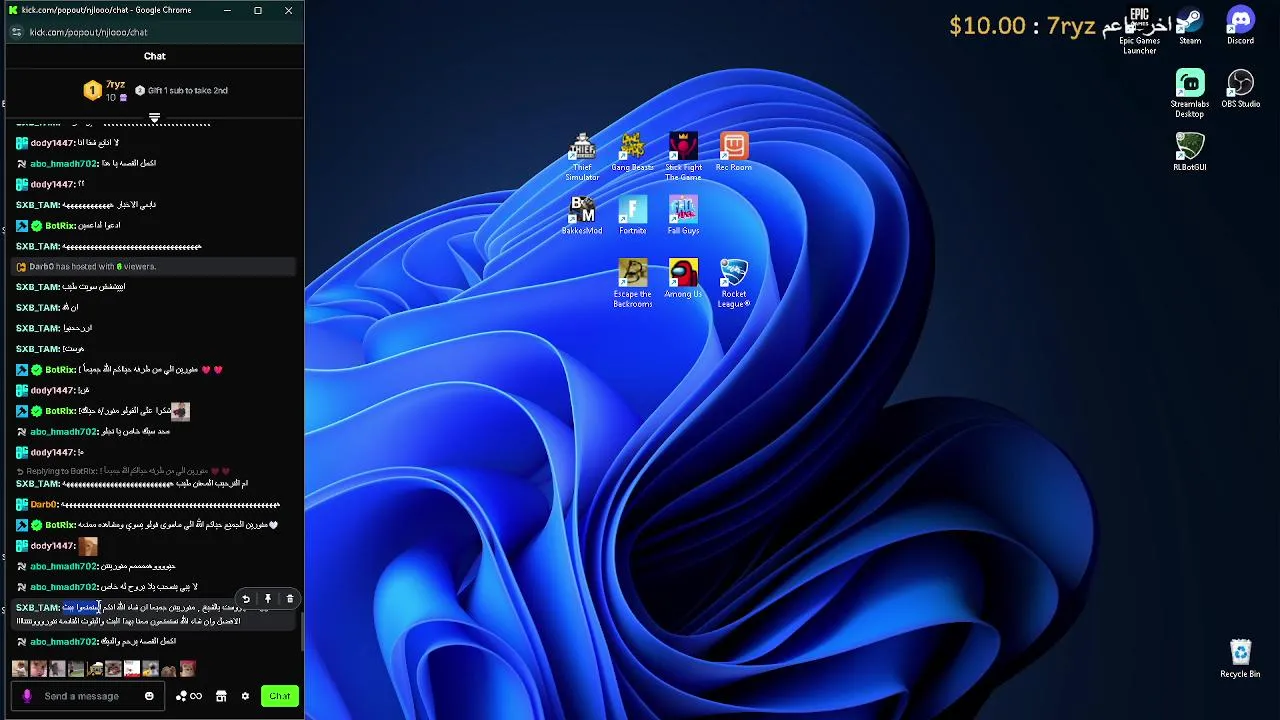Viewport: 1280px width, 720px height.
Task: Click username Darb0 in hosted notice
Action: point(41,267)
